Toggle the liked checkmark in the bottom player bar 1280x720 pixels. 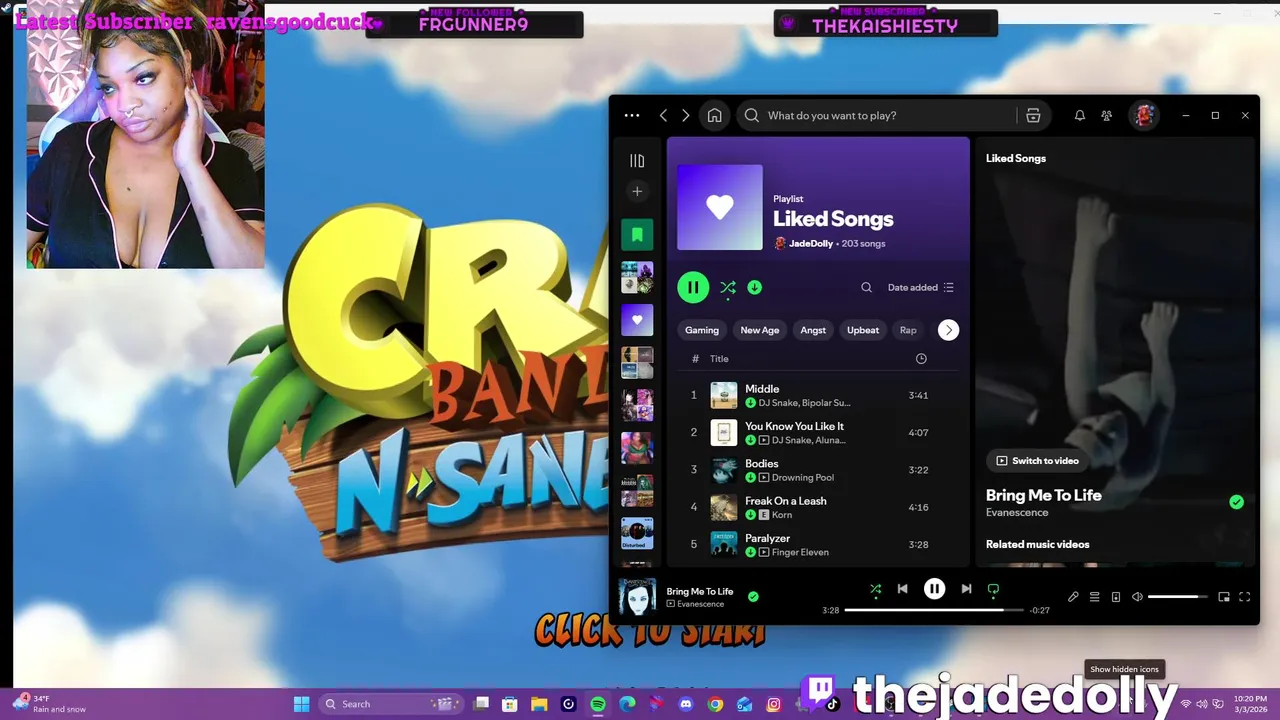[753, 597]
